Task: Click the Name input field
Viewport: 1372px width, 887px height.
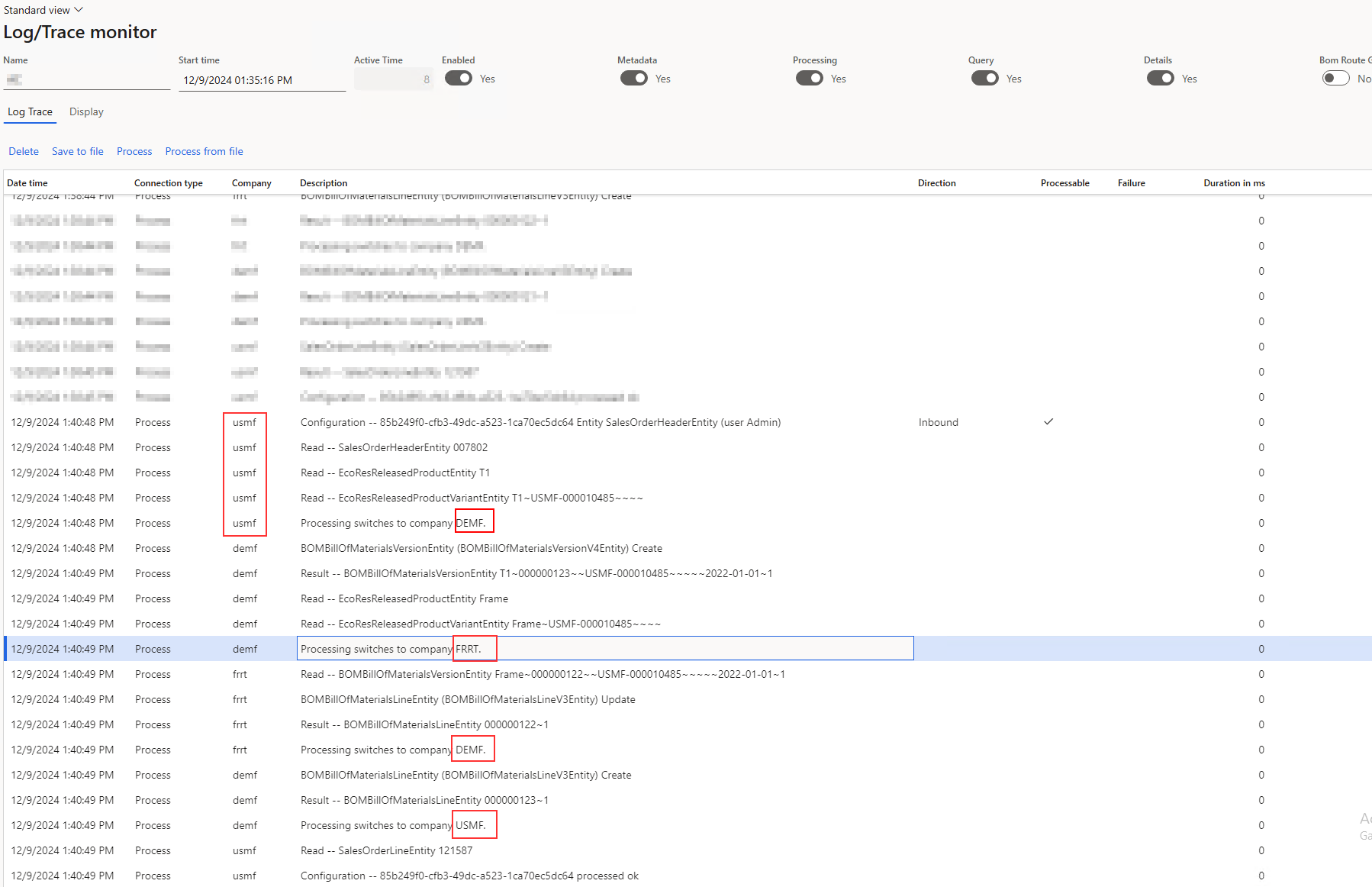Action: pyautogui.click(x=87, y=79)
